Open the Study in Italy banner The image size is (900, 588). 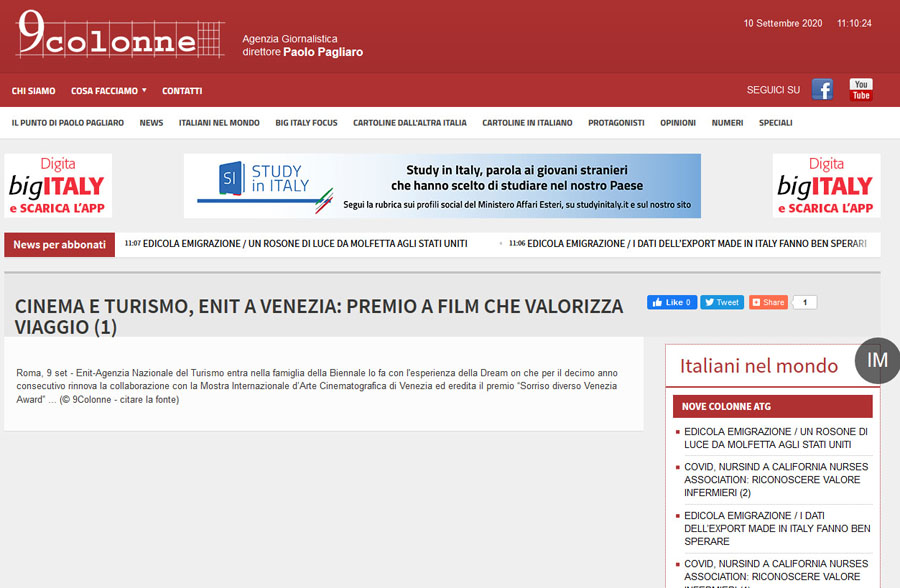442,186
